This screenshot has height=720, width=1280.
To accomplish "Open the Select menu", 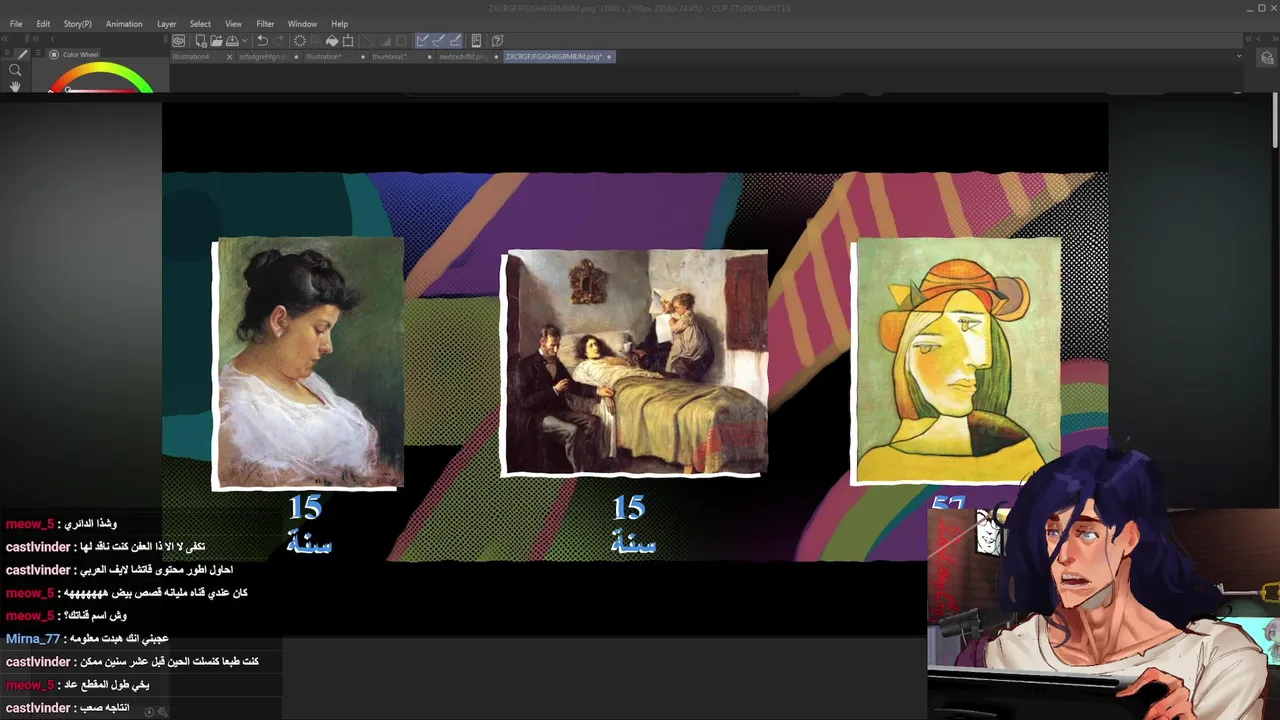I will point(200,24).
